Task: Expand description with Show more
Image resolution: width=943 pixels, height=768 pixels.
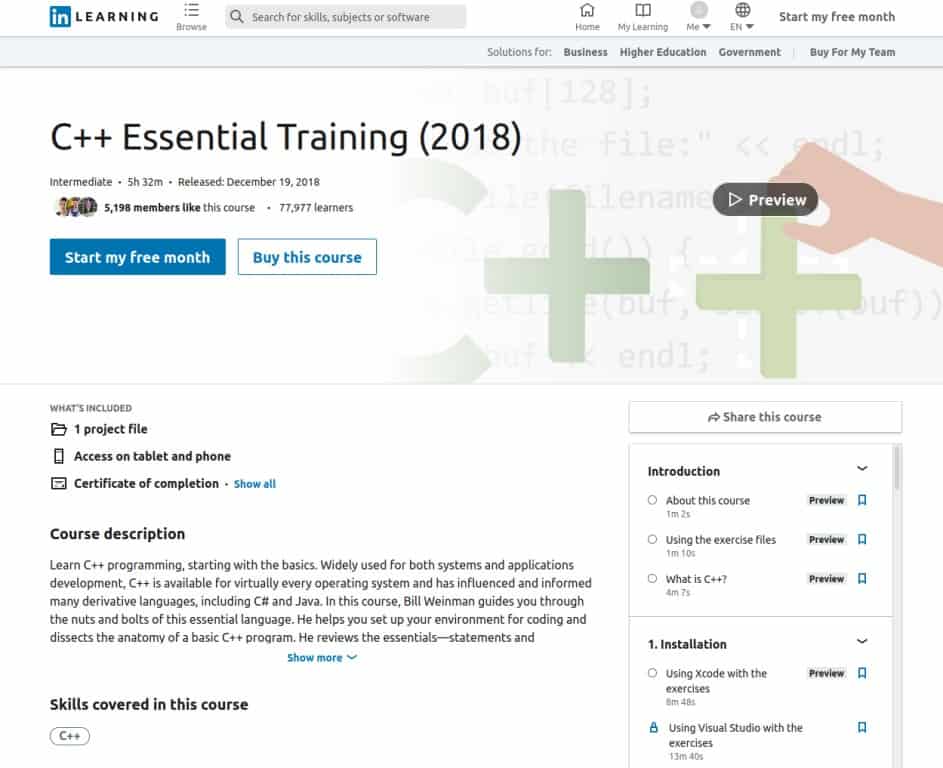Action: (322, 658)
